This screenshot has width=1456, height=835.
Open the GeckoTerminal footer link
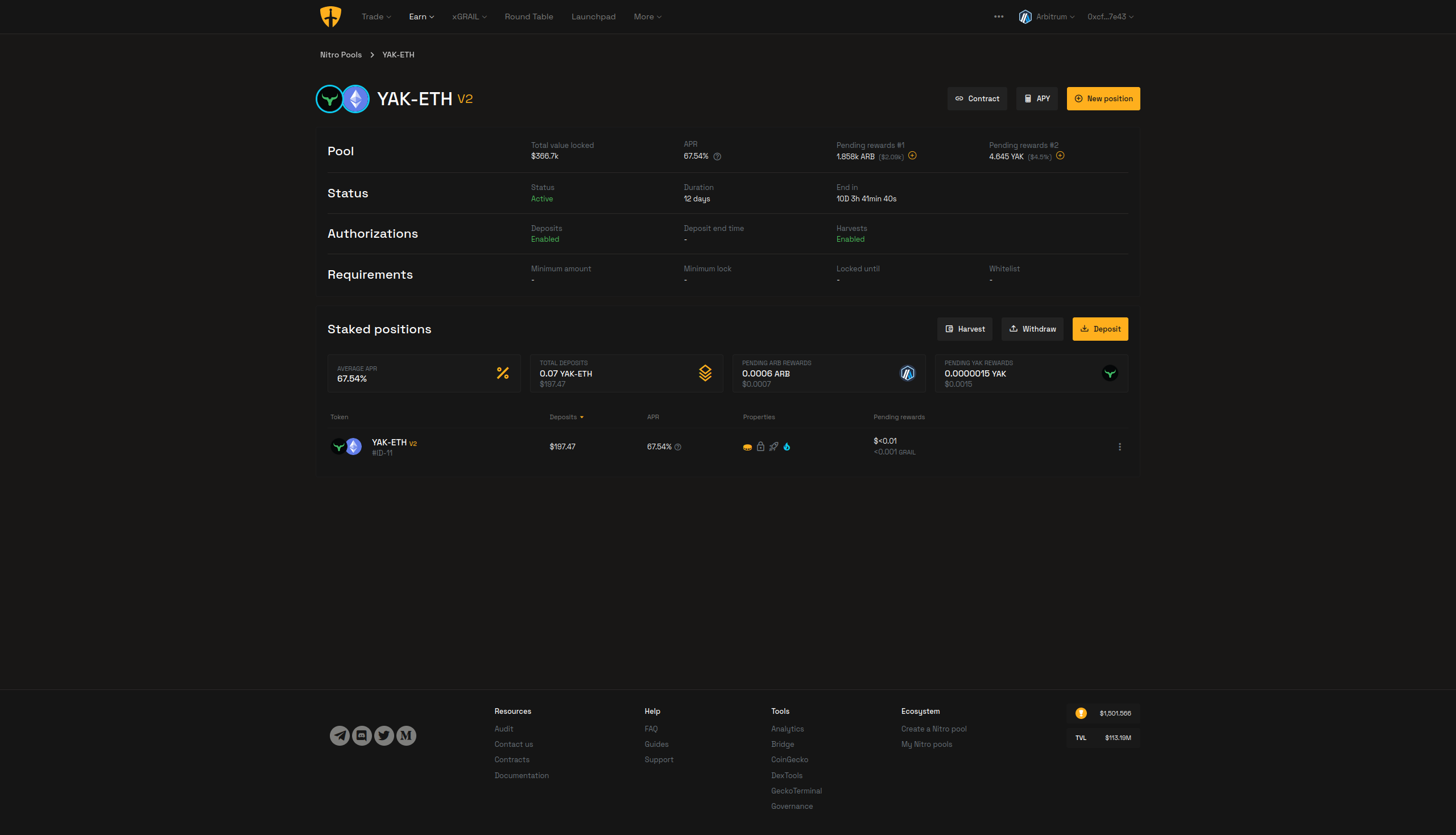(796, 791)
